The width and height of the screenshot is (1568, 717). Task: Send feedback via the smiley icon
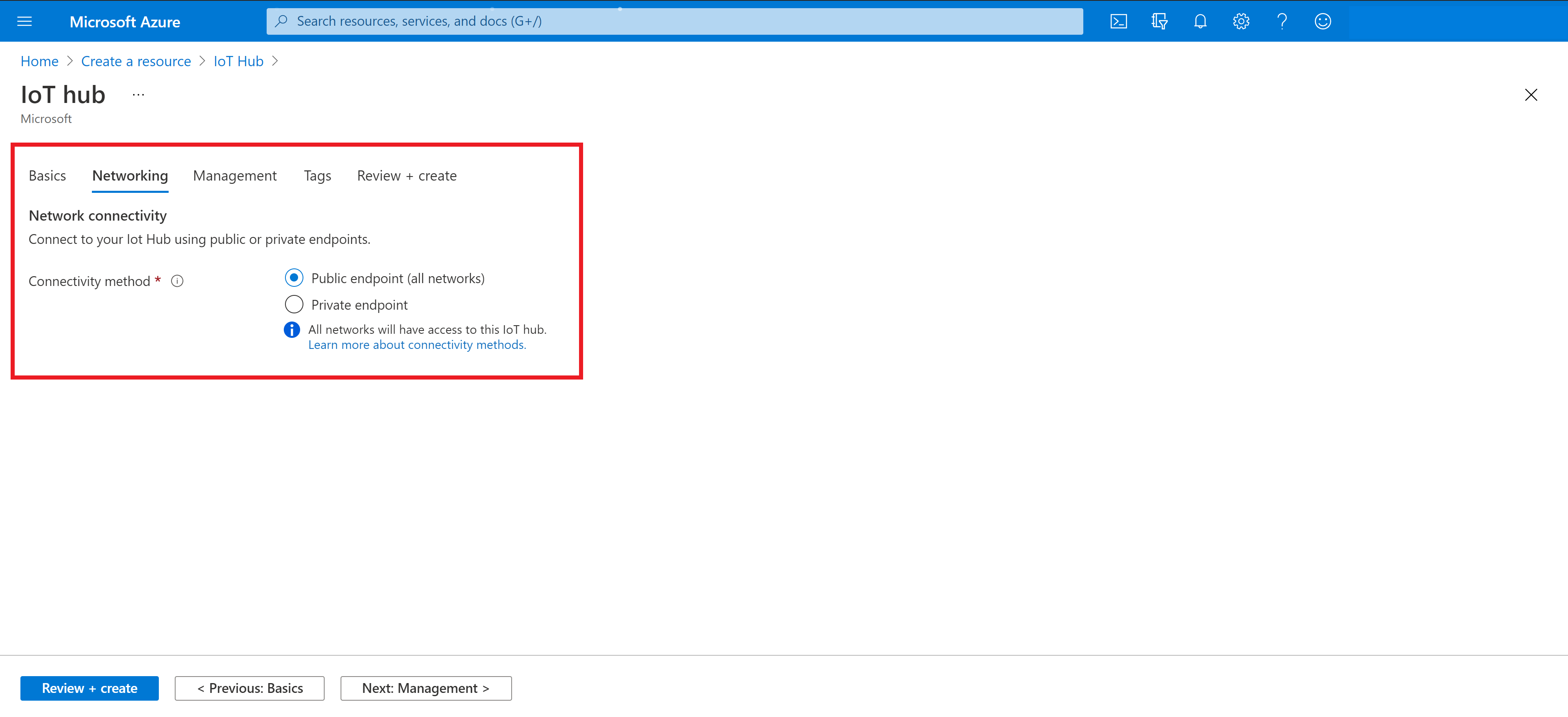click(x=1323, y=21)
